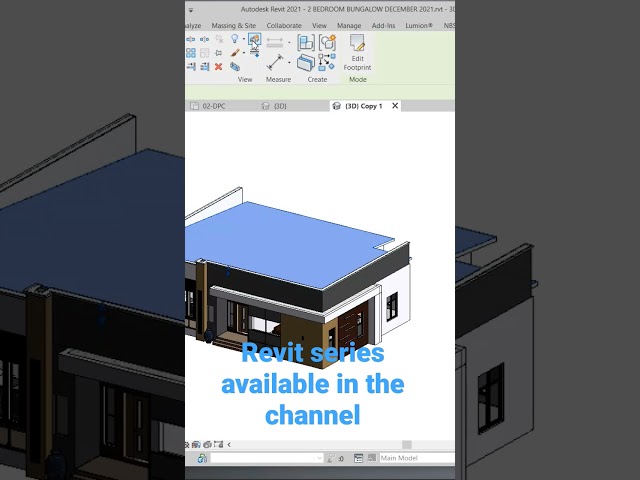Open Hide in View dropdown arrow

coord(244,39)
